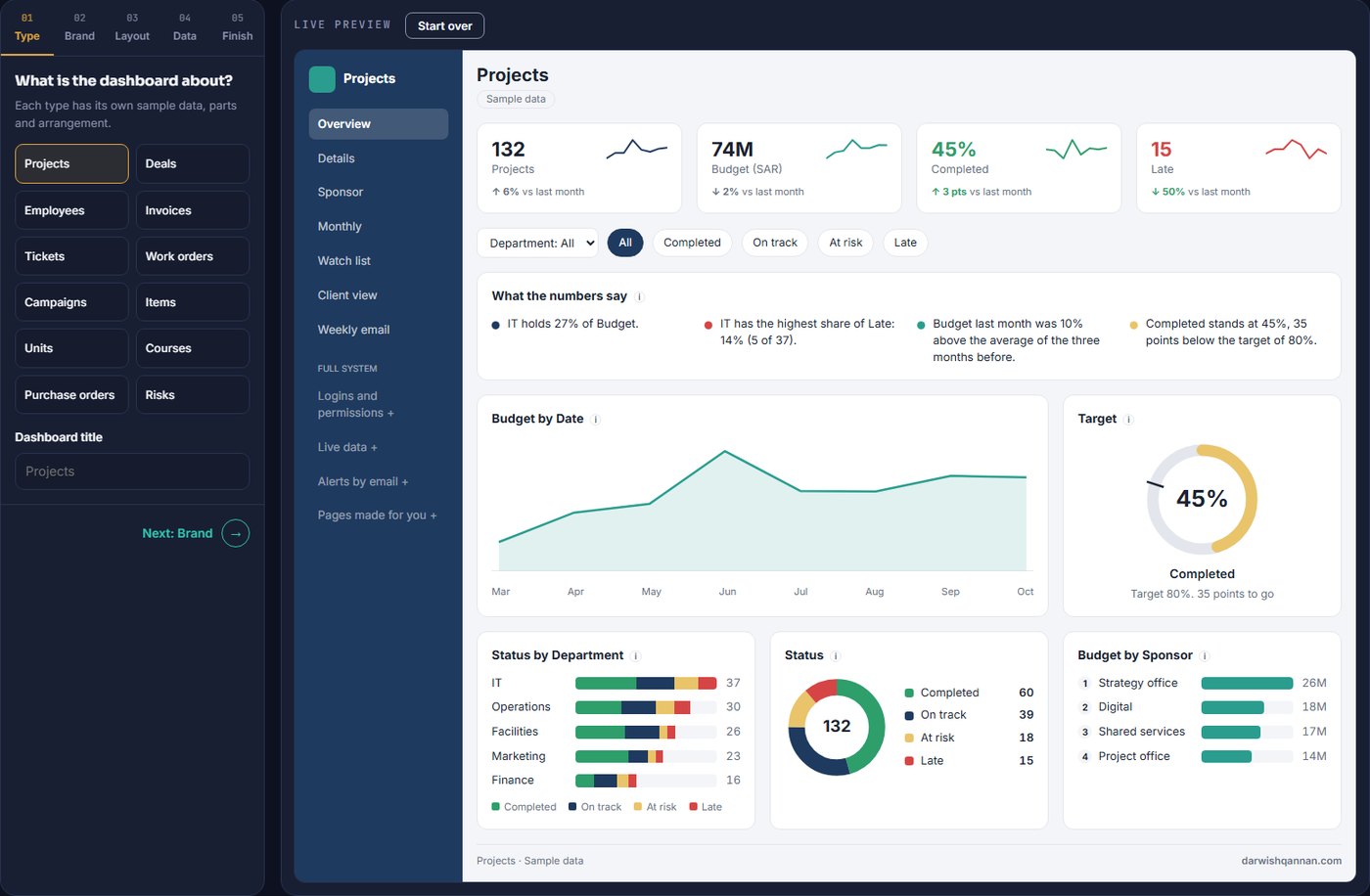Filter by On track status pill
The image size is (1370, 896).
pyautogui.click(x=775, y=243)
